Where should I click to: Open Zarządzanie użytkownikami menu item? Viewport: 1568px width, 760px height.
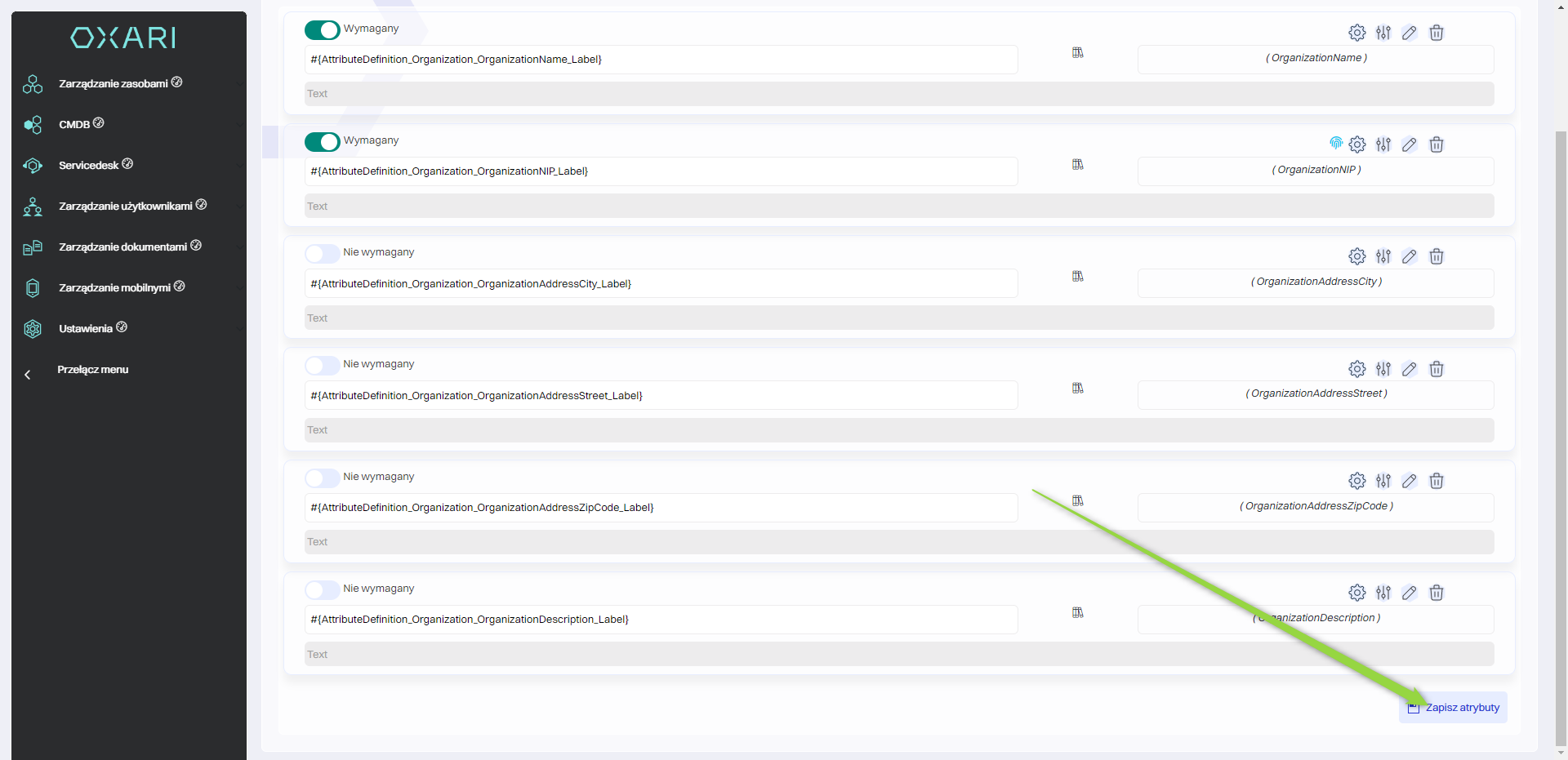[x=125, y=207]
